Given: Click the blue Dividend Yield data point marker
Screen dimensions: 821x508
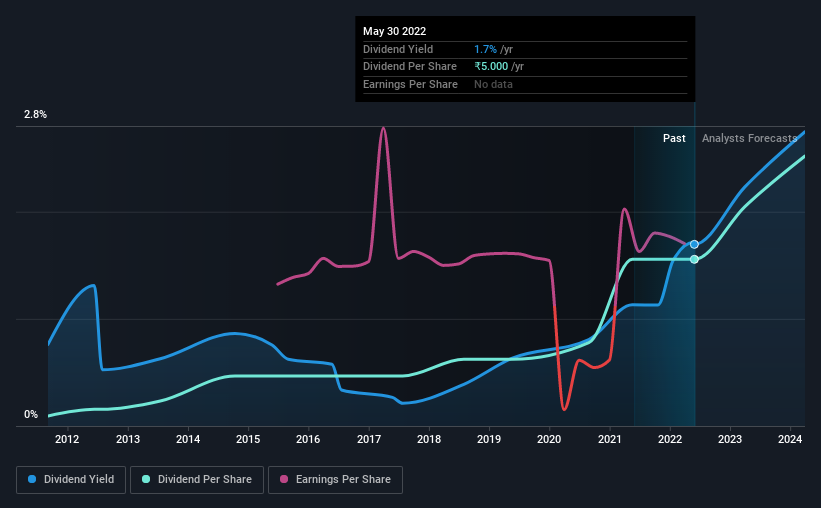Looking at the screenshot, I should [694, 245].
